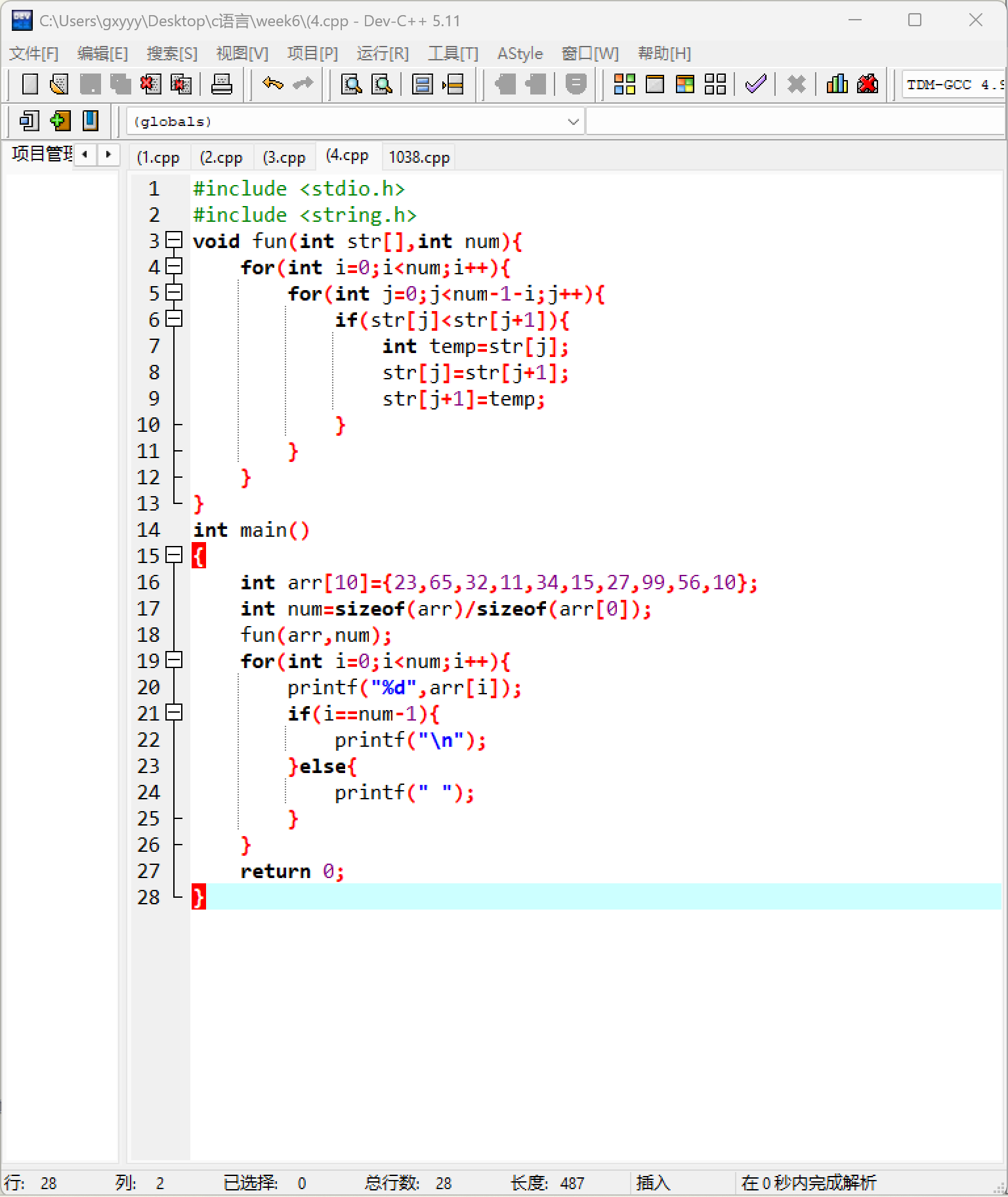The image size is (1008, 1197).
Task: Open the 窗口[W] menu
Action: [x=590, y=53]
